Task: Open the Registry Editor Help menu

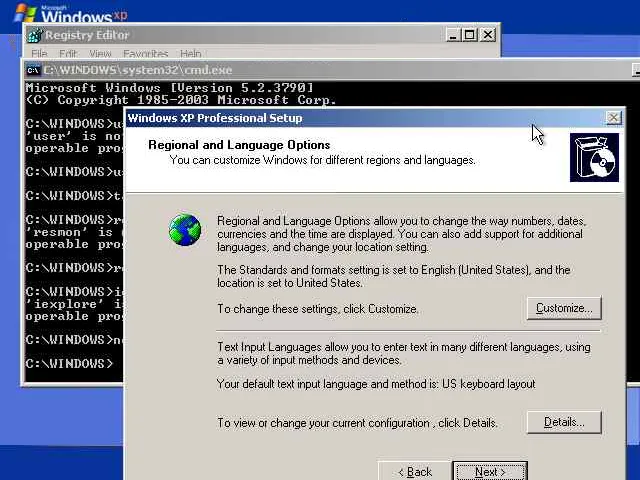Action: coord(191,53)
